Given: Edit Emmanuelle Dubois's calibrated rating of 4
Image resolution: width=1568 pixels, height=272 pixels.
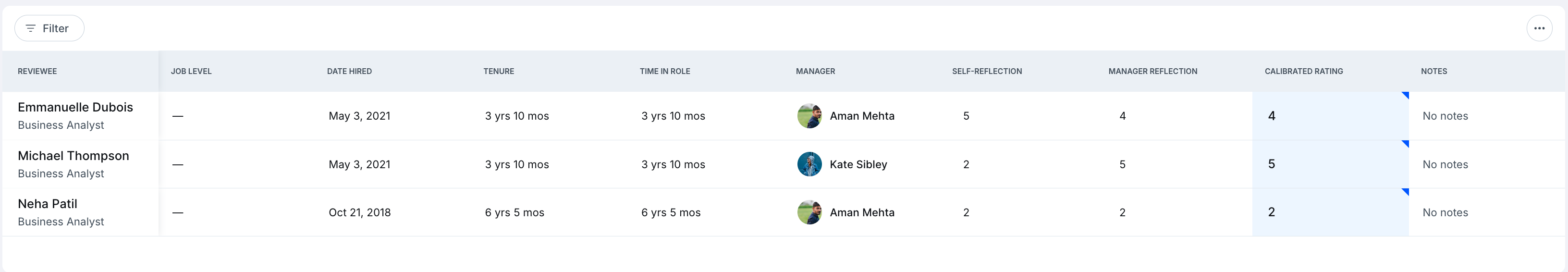Looking at the screenshot, I should tap(1330, 116).
